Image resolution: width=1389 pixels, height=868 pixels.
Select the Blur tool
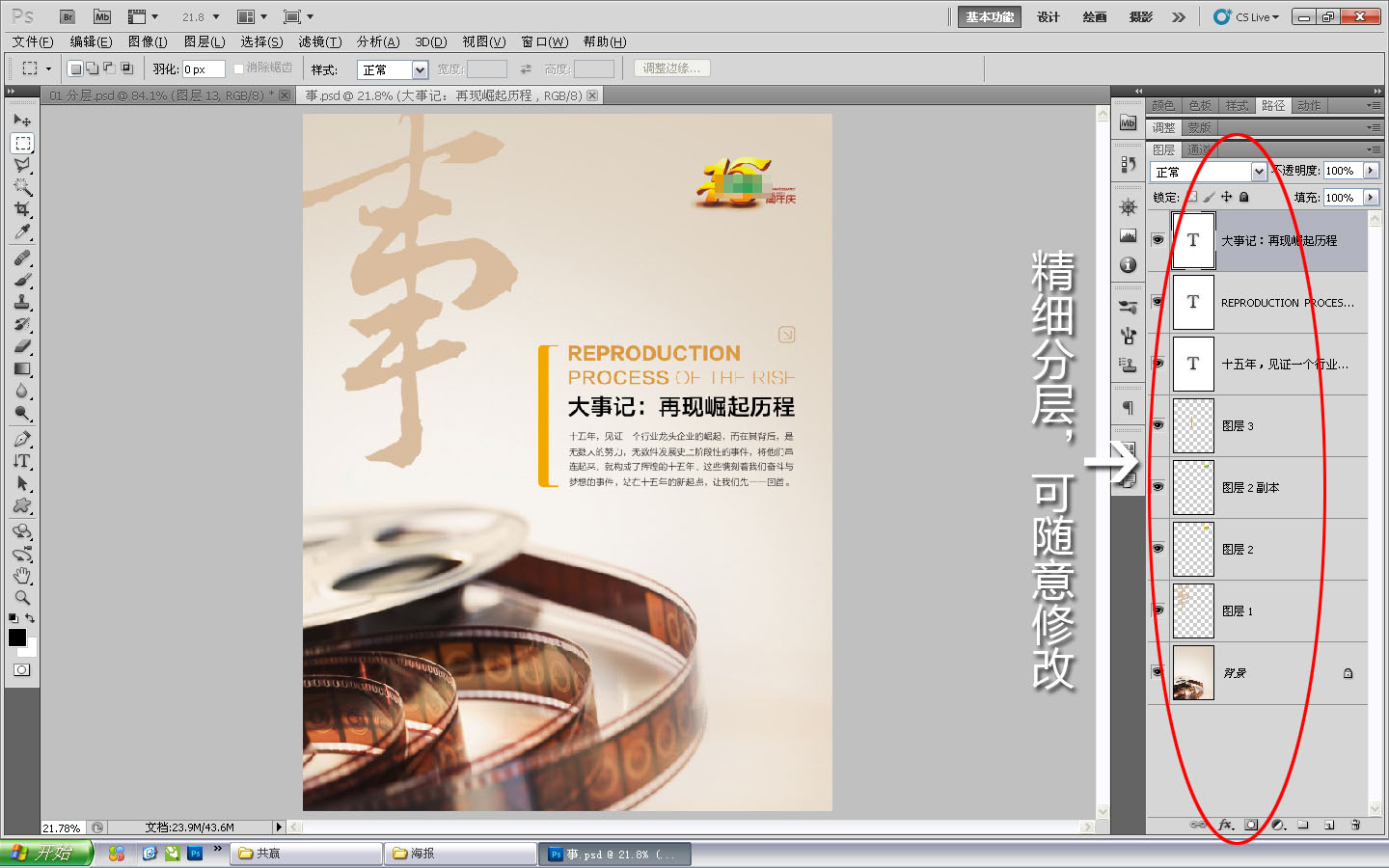pyautogui.click(x=22, y=391)
